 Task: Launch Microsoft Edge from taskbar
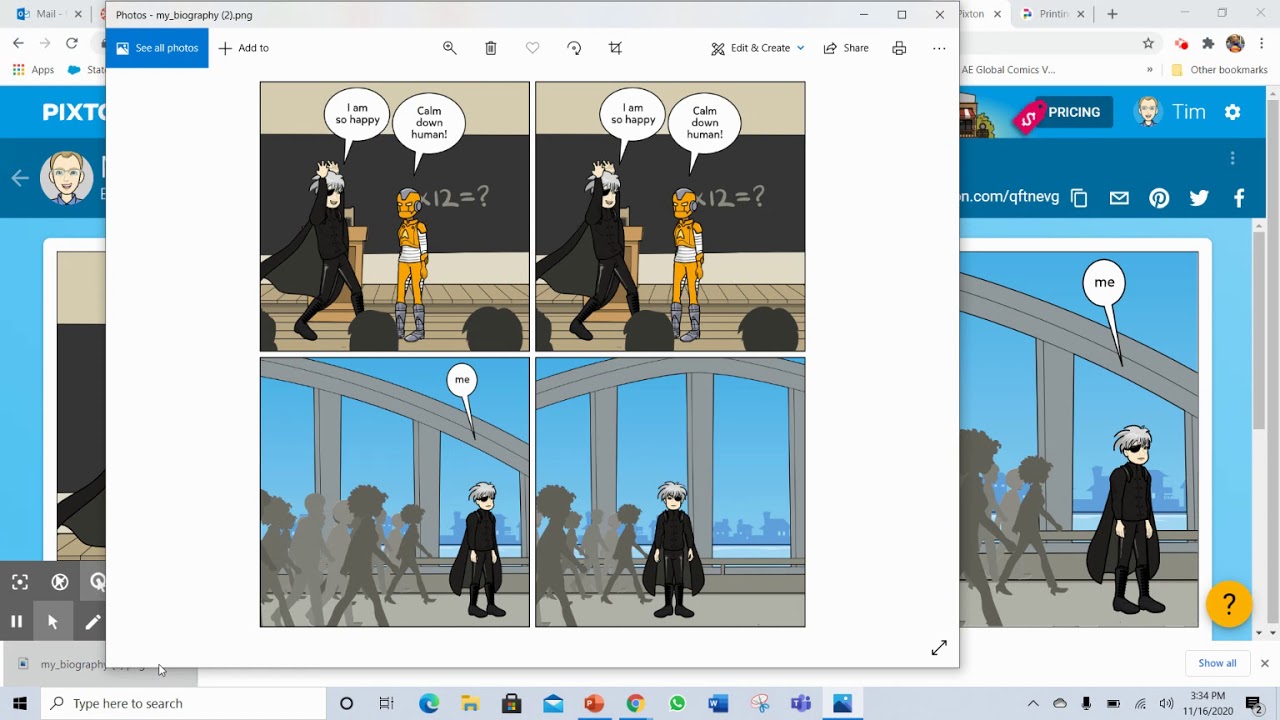tap(429, 703)
